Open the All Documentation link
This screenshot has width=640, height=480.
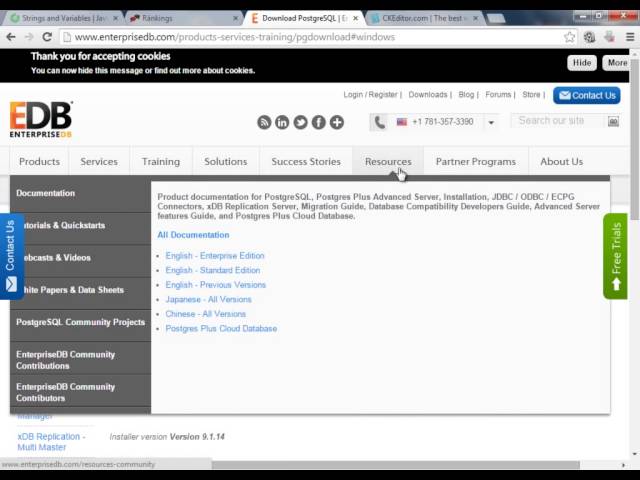point(193,235)
